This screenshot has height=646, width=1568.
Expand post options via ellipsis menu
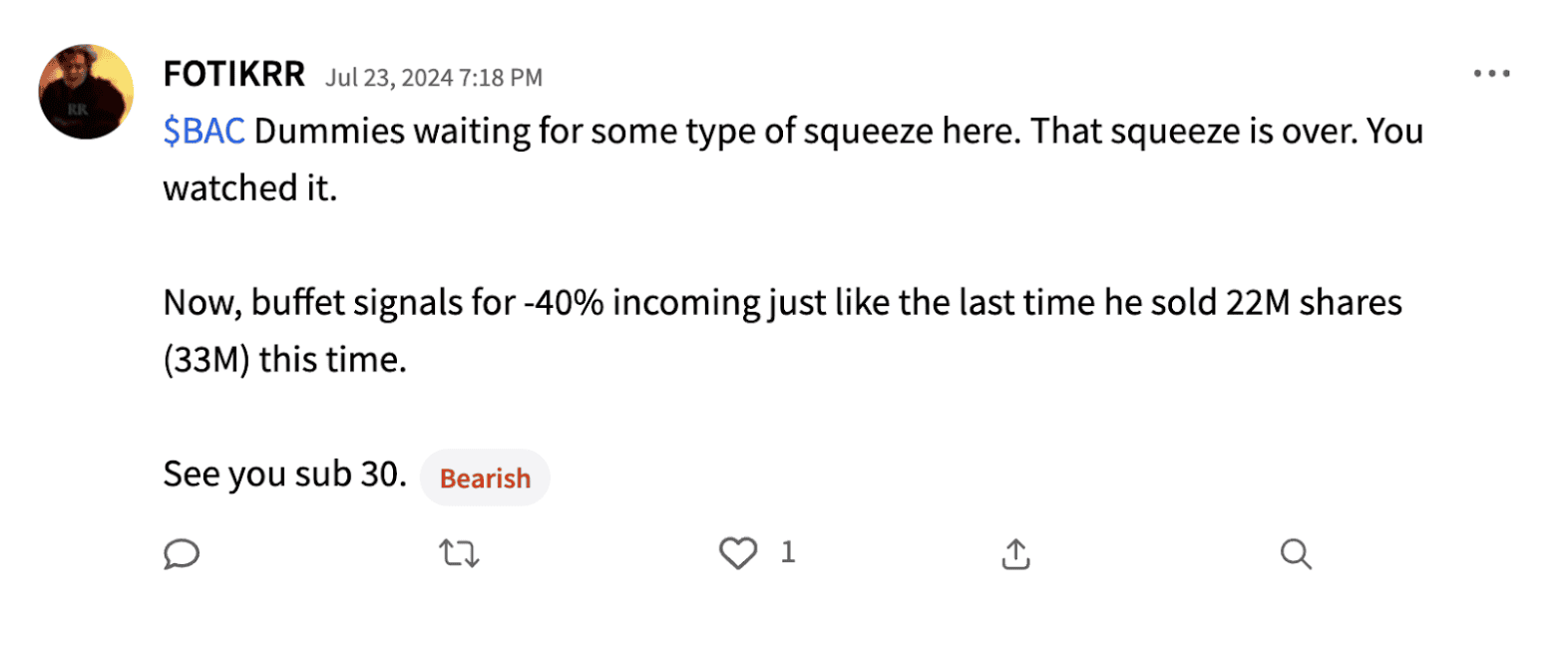click(1491, 72)
